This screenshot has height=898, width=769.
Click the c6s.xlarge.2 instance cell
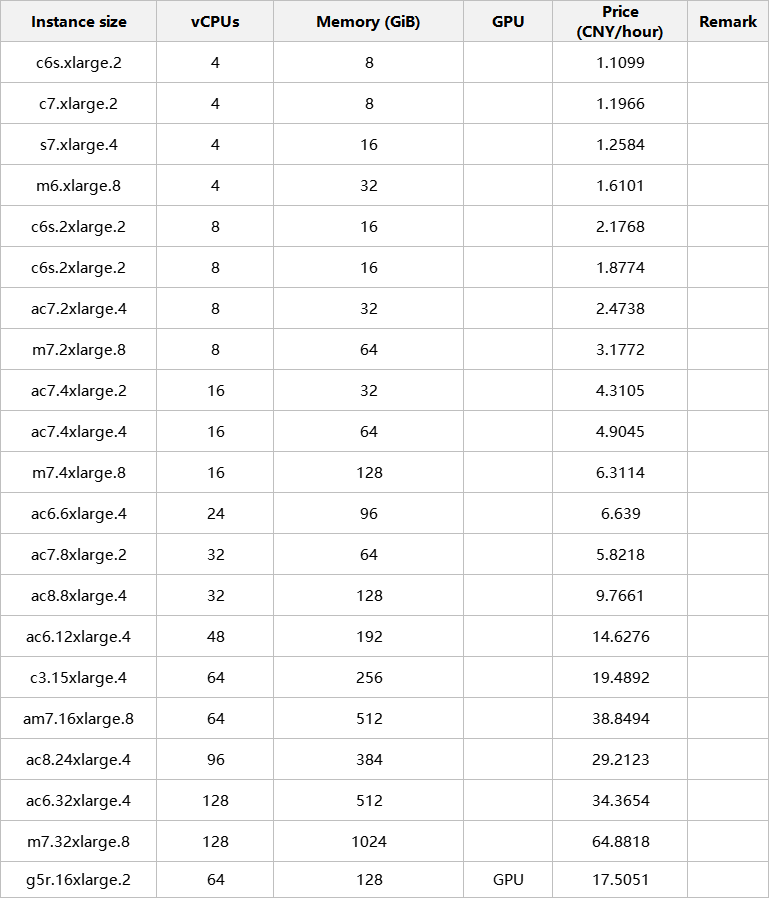pyautogui.click(x=78, y=62)
